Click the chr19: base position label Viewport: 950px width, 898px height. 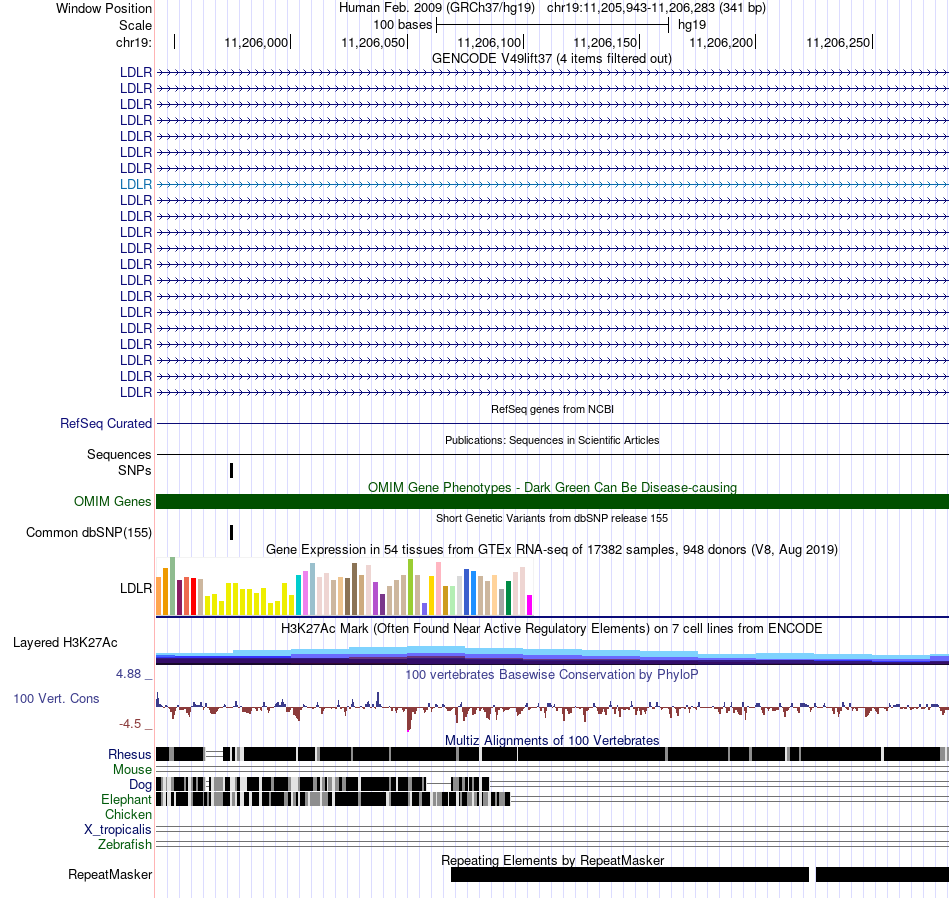click(134, 42)
